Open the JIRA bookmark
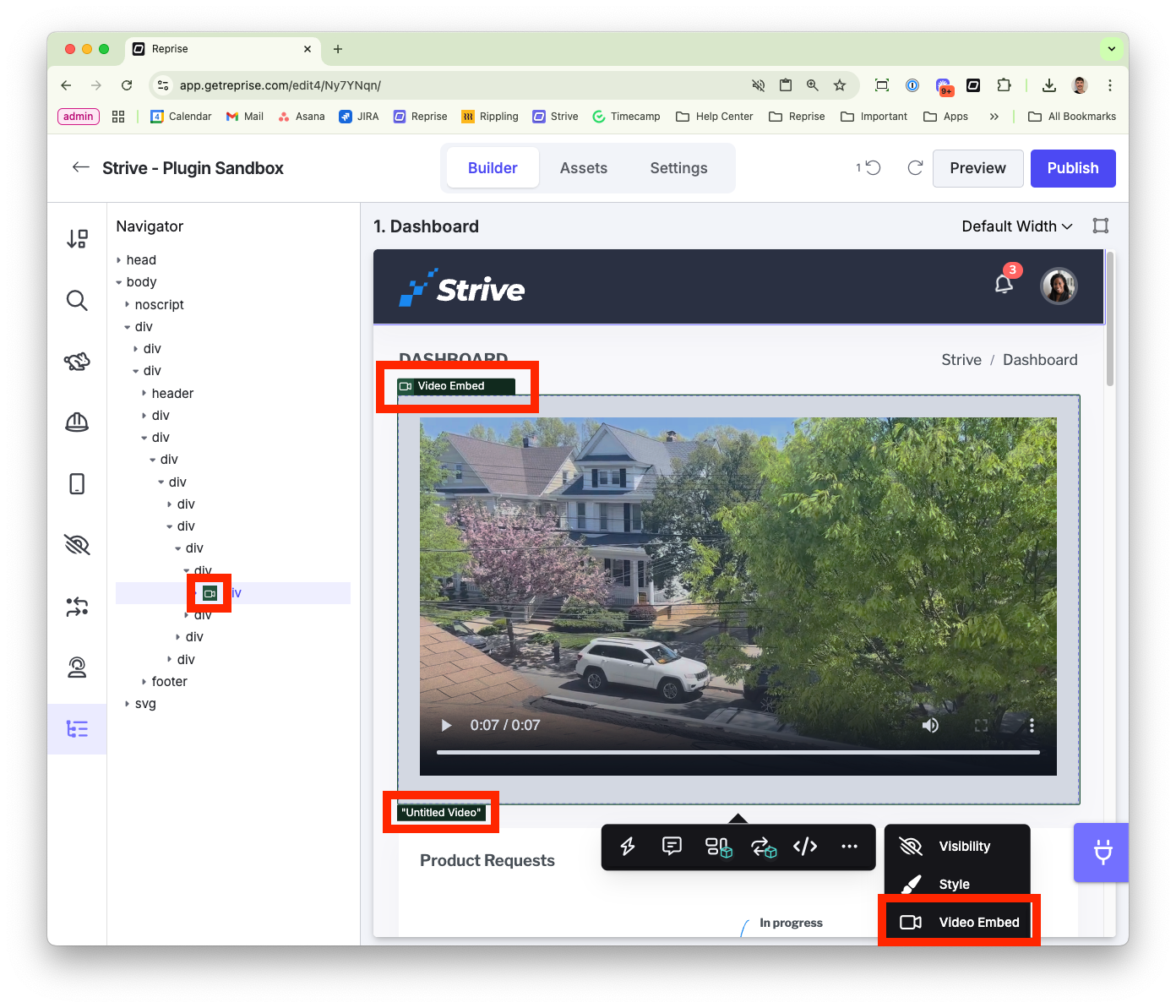The width and height of the screenshot is (1176, 1008). point(359,117)
